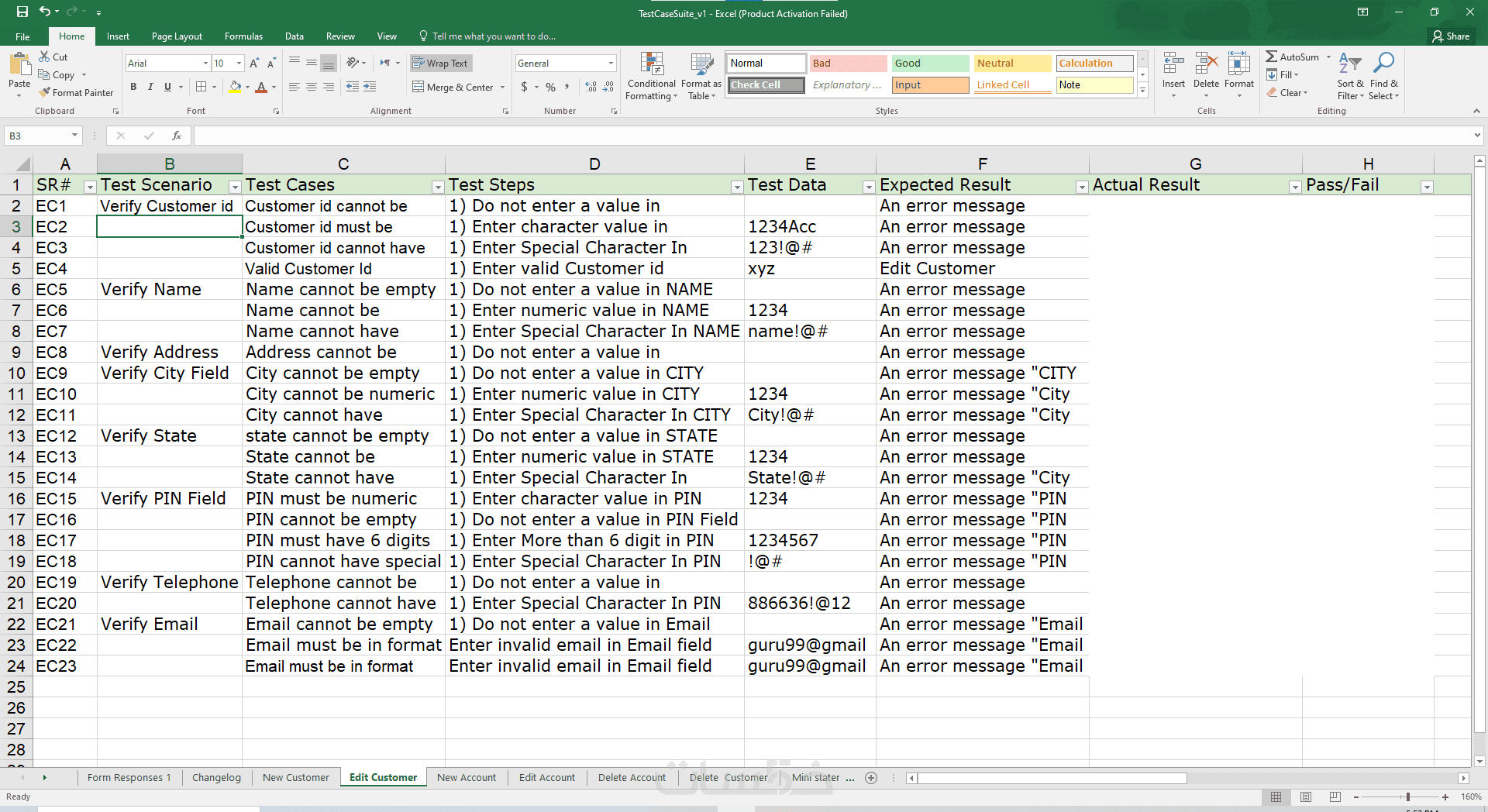This screenshot has height=812, width=1488.
Task: Open the File menu
Action: [22, 36]
